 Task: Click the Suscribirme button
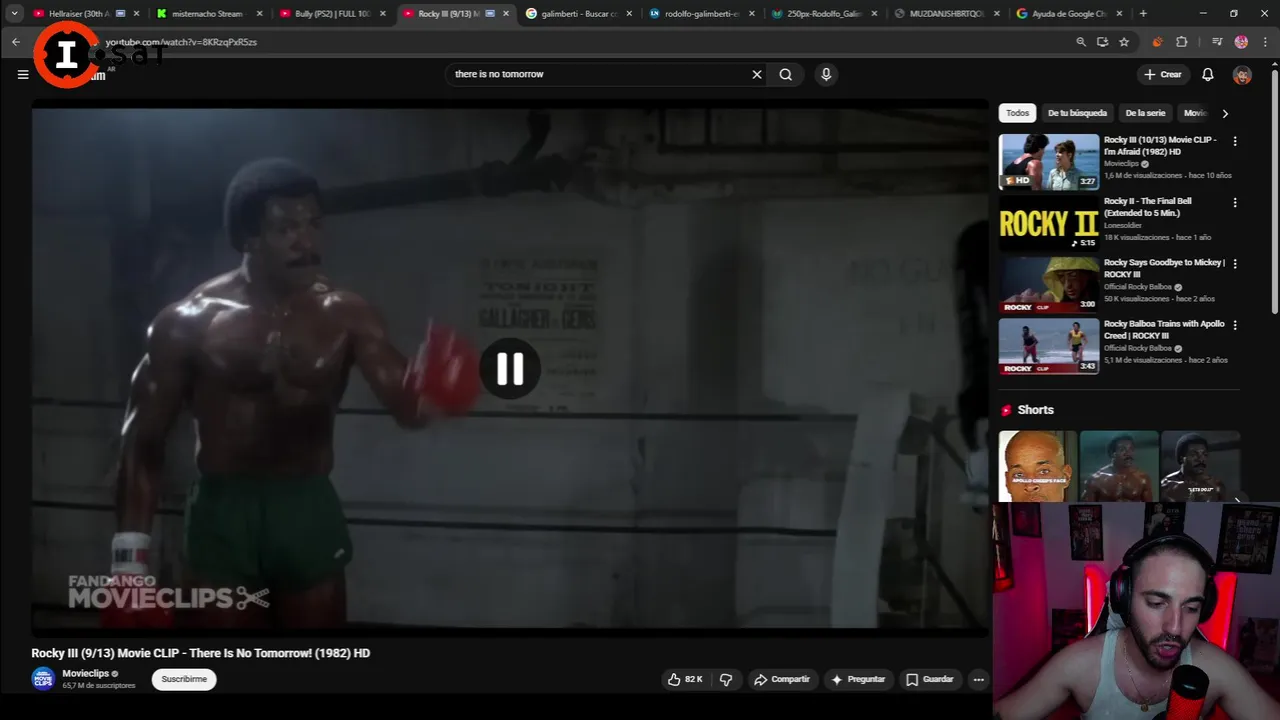pos(184,679)
